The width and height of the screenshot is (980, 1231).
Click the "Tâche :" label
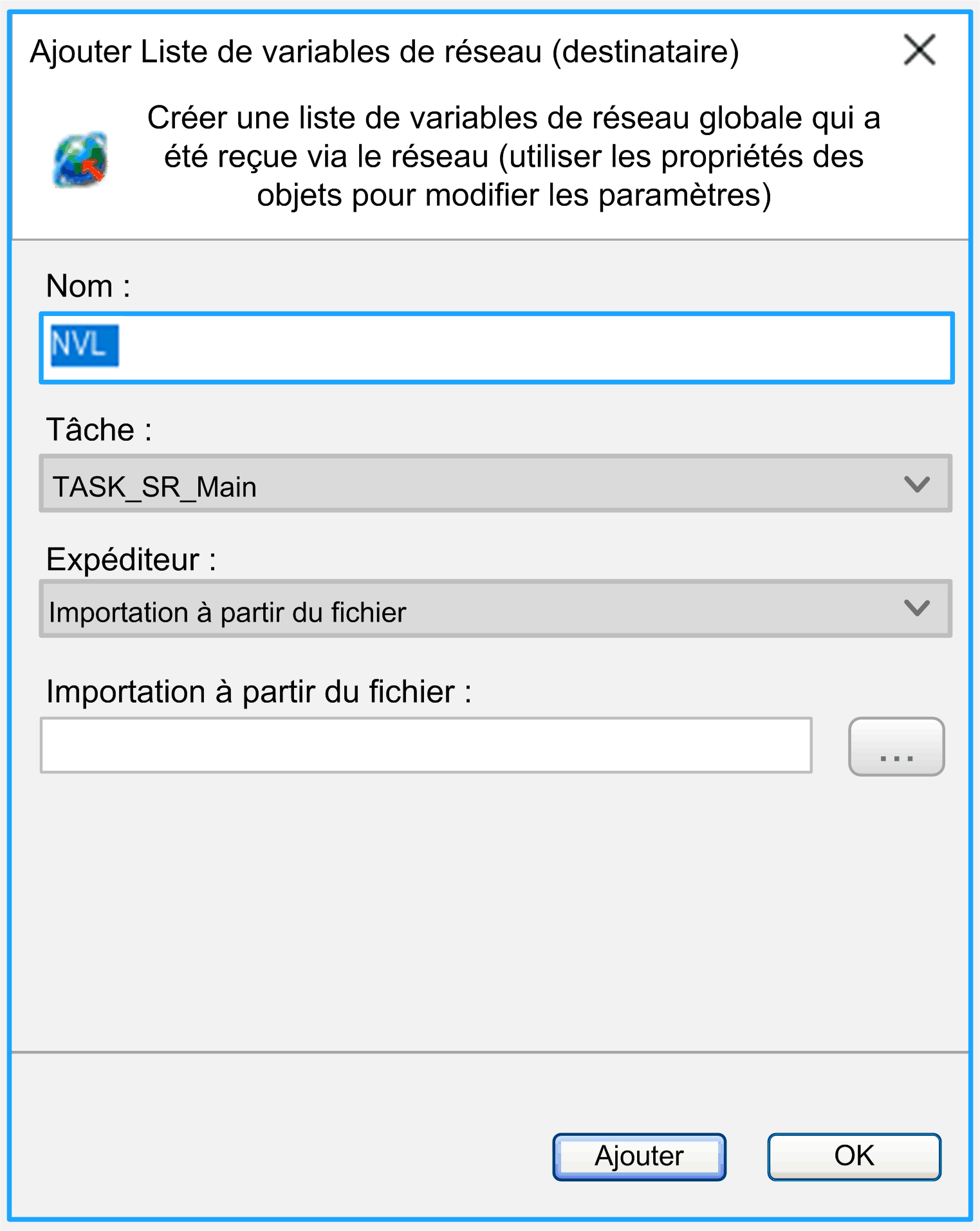[99, 430]
